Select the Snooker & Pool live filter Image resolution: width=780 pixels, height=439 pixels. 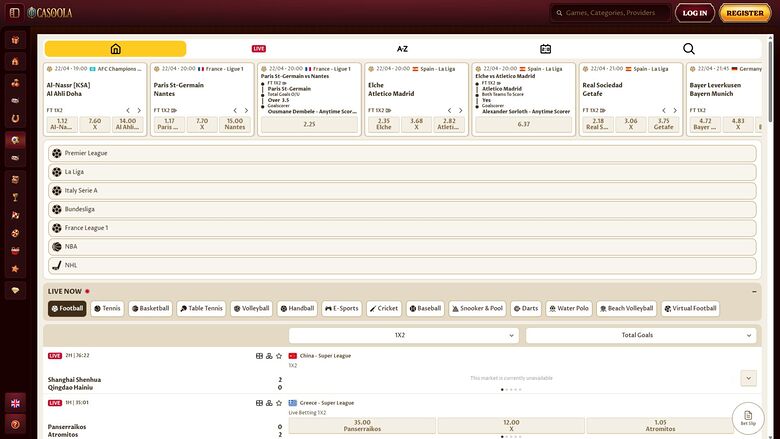click(x=477, y=308)
